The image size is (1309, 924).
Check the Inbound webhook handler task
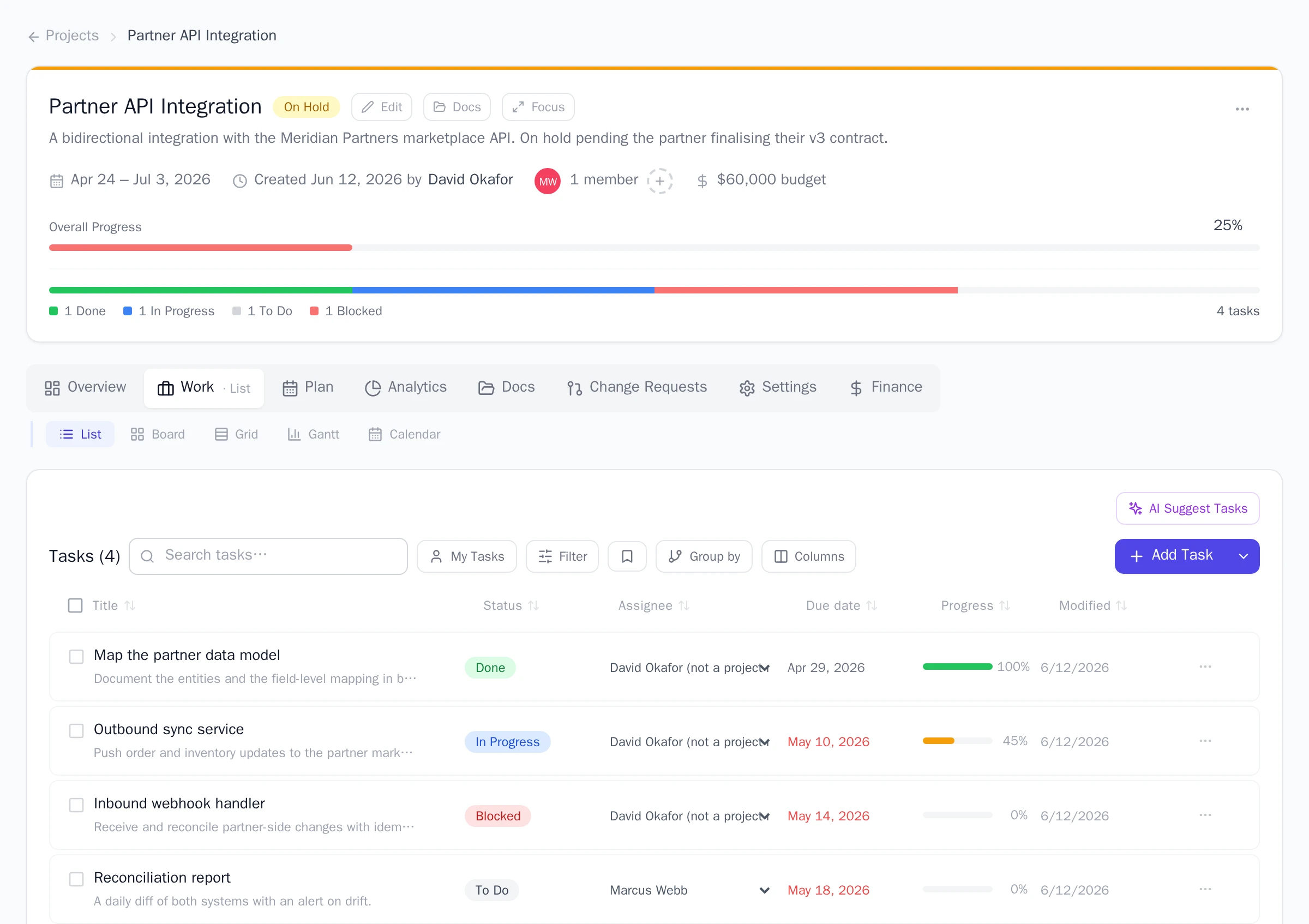76,805
